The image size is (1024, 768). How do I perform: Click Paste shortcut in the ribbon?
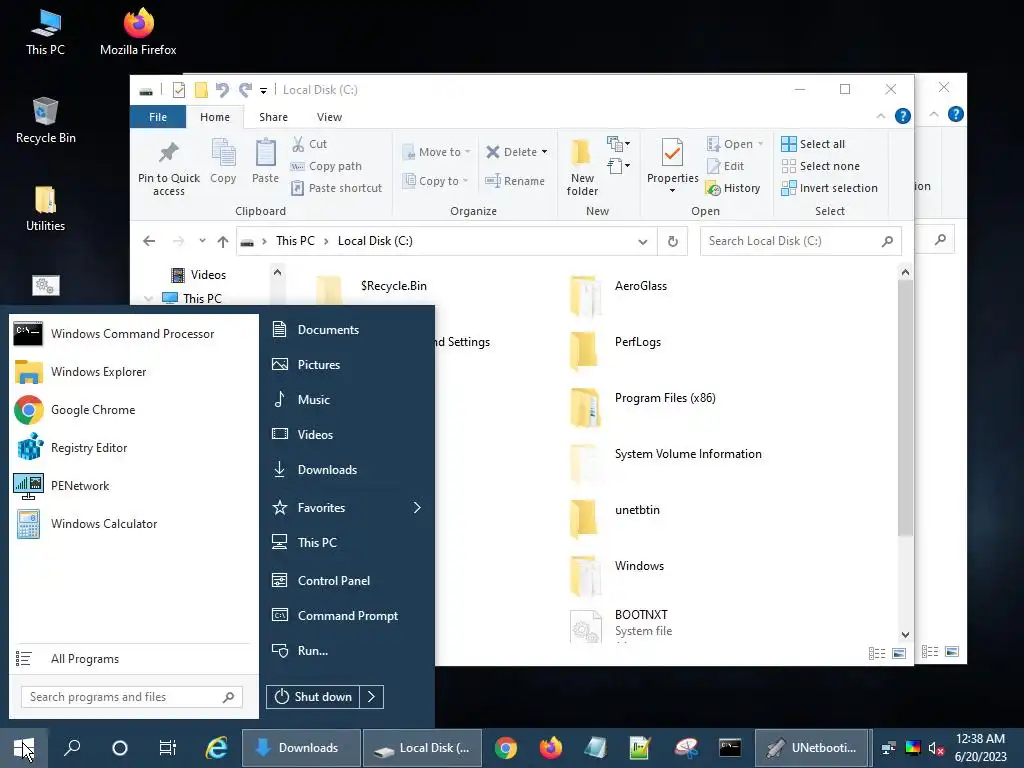(x=336, y=188)
